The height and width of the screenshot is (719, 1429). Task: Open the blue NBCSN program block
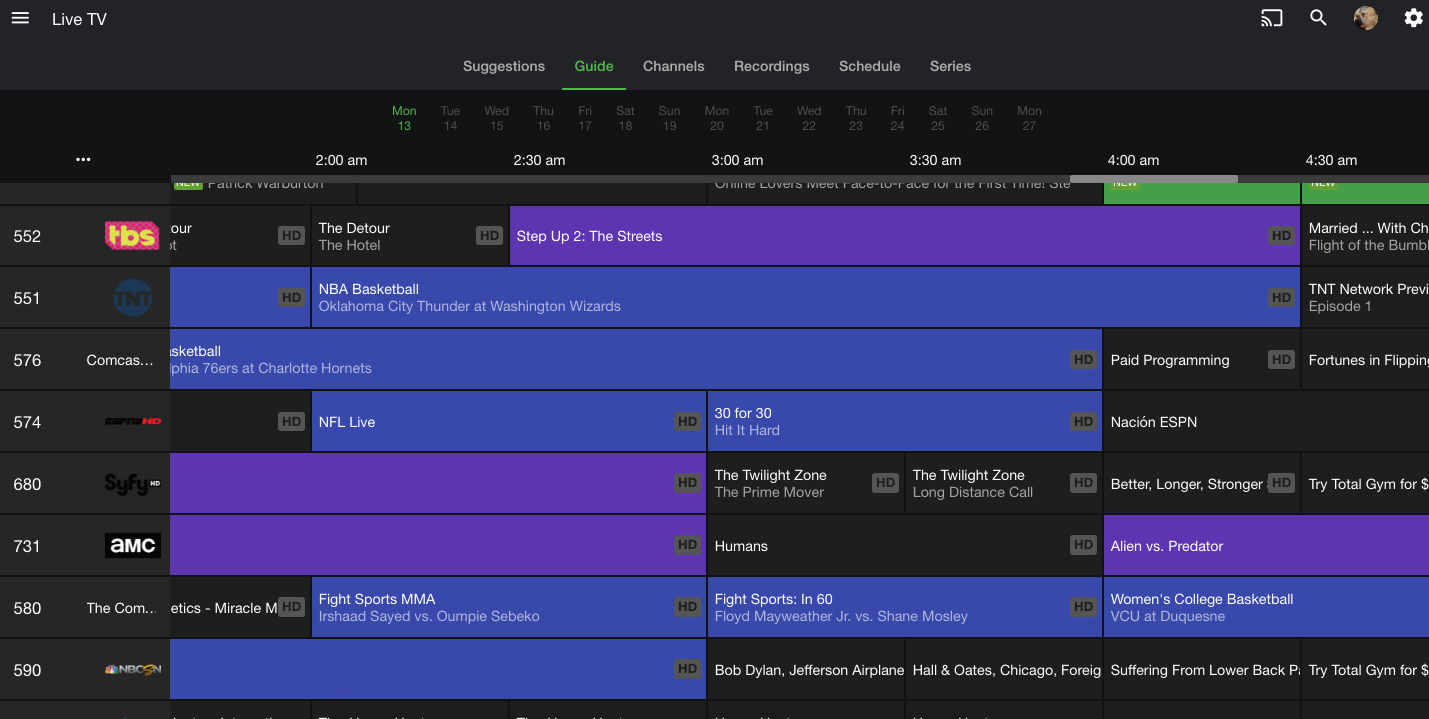[438, 670]
